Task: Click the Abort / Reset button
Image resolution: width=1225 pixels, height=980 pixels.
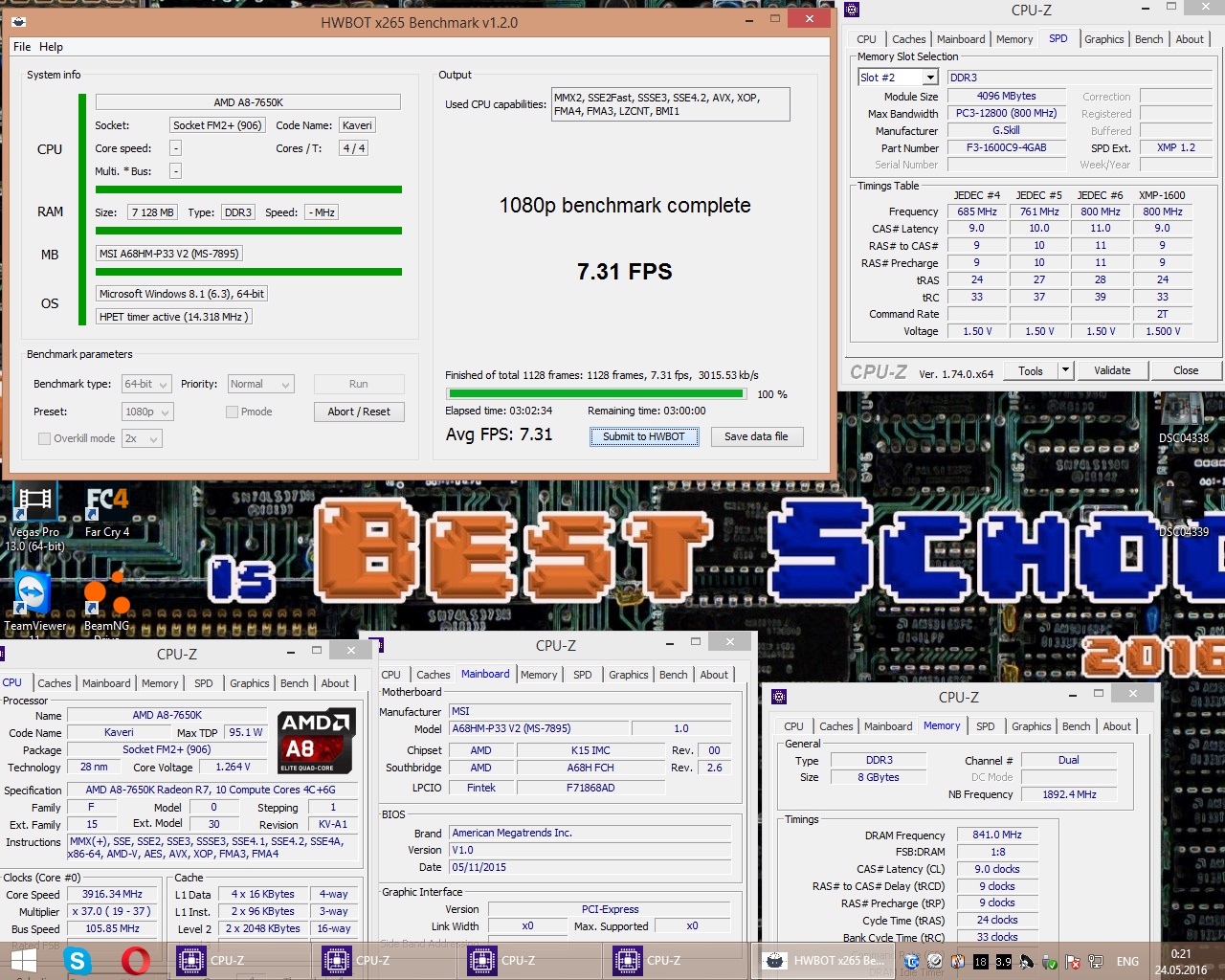Action: click(359, 412)
